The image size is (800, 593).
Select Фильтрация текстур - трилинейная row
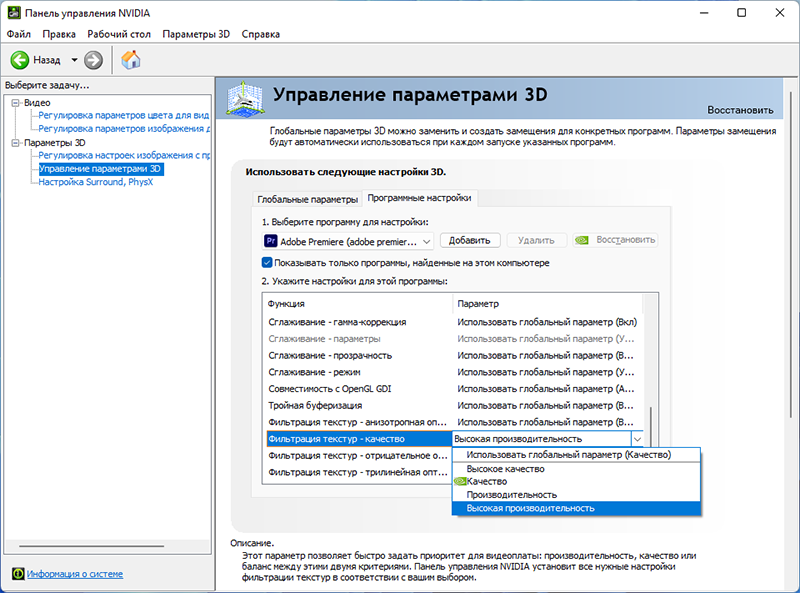(x=358, y=472)
